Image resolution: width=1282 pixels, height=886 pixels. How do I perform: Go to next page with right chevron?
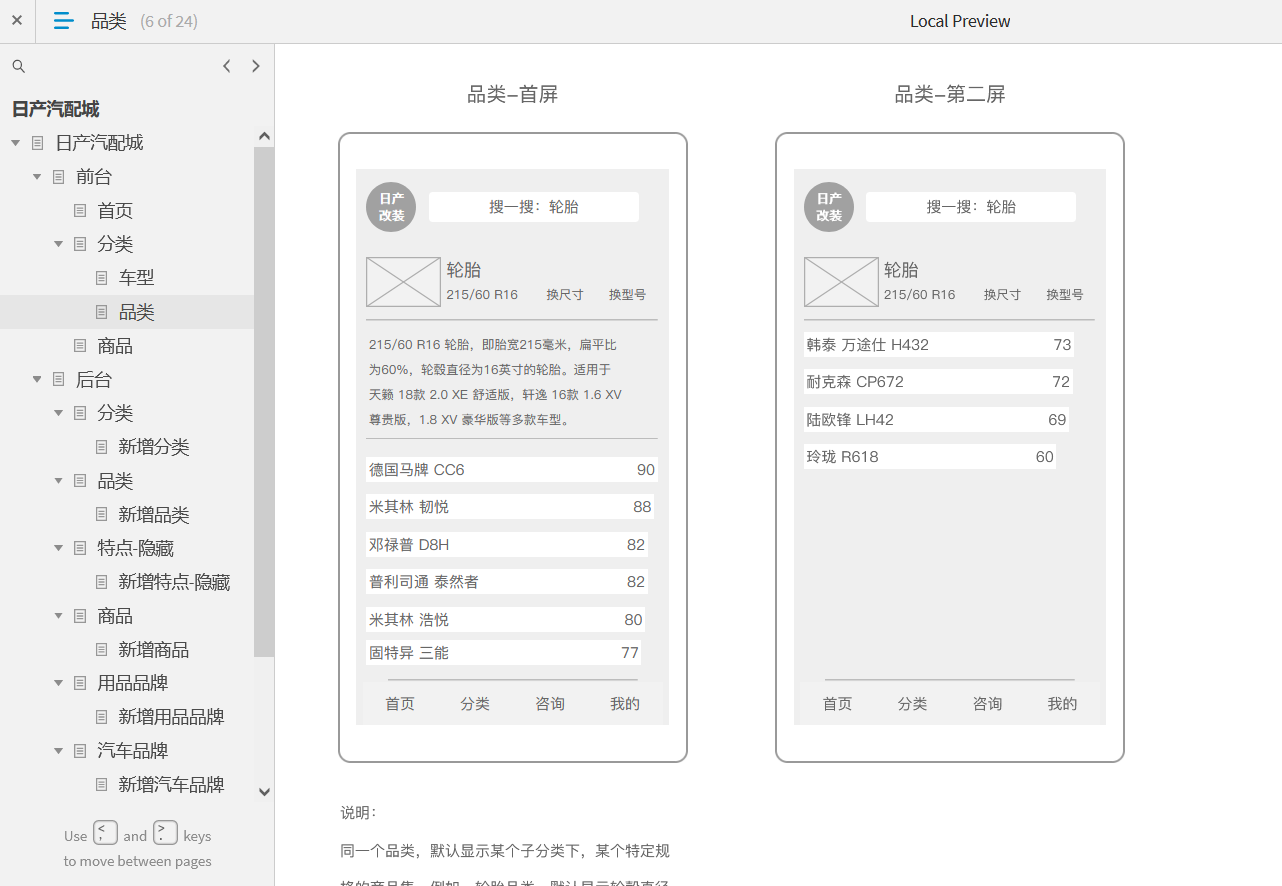256,66
